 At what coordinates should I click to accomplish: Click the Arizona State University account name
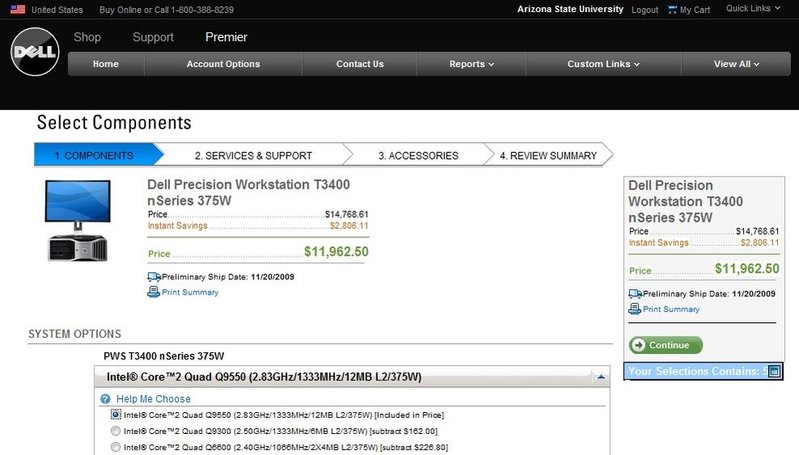(x=570, y=9)
